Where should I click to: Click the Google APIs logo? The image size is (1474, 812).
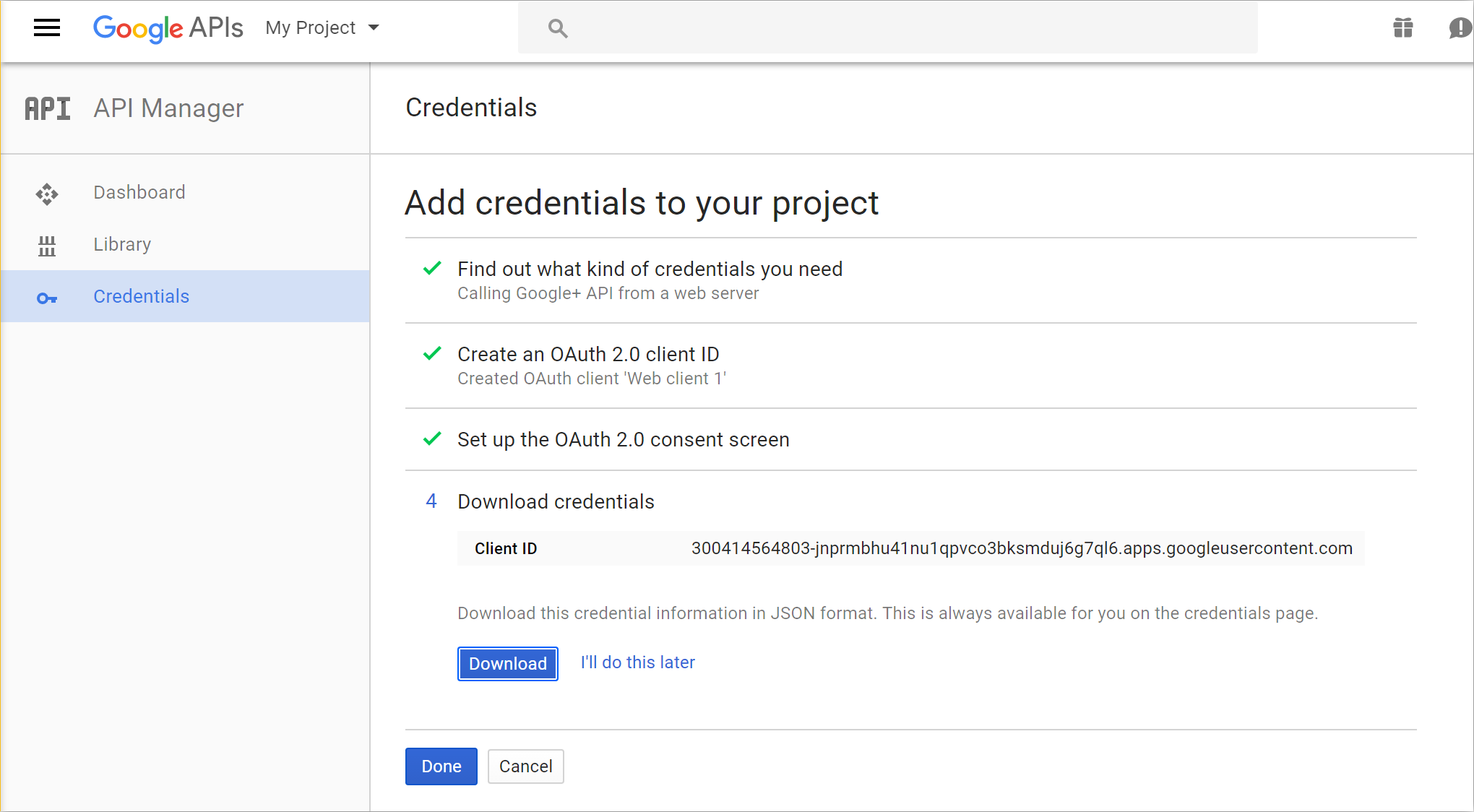pos(168,28)
